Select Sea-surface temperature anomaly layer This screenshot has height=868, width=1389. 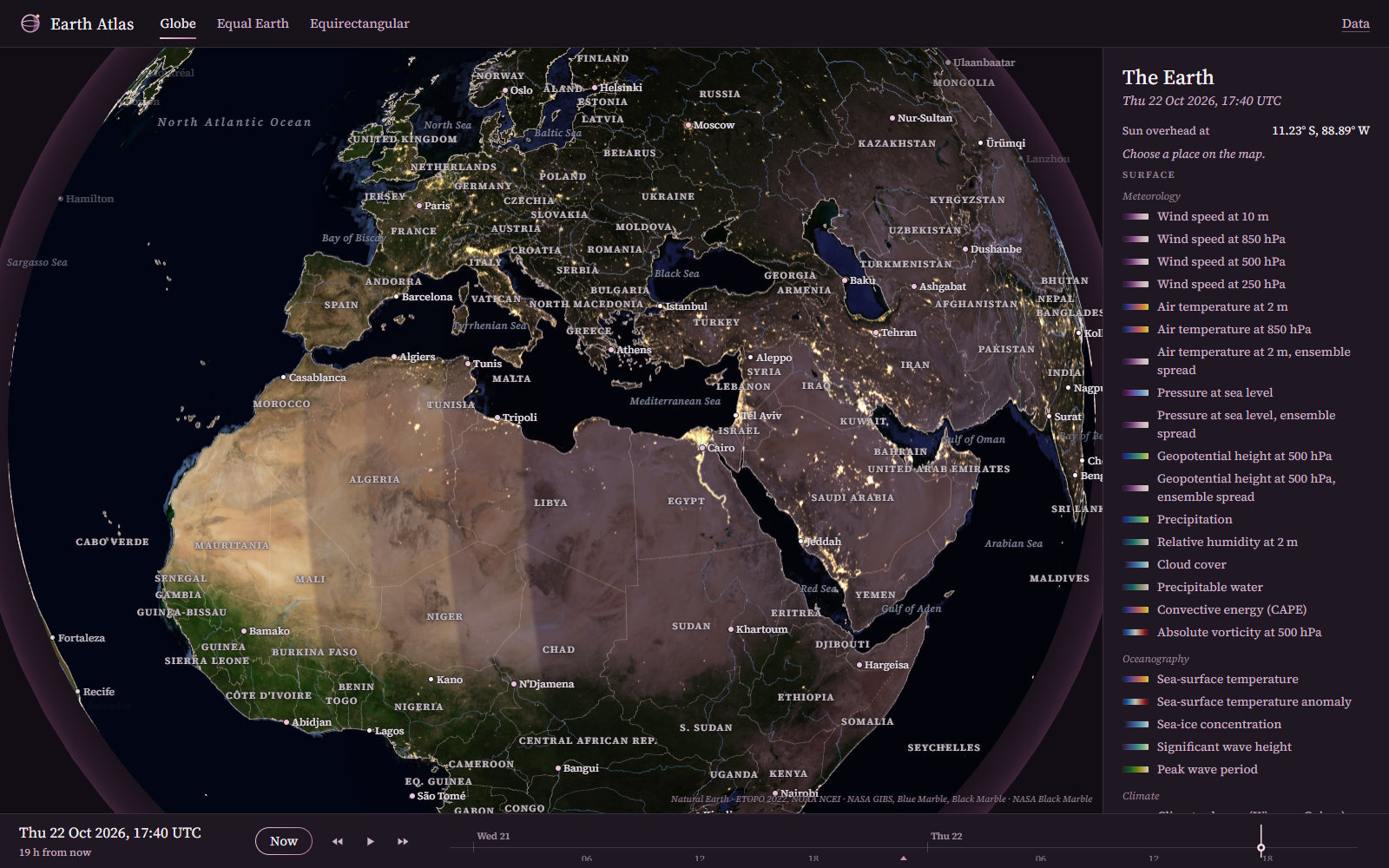pos(1246,701)
